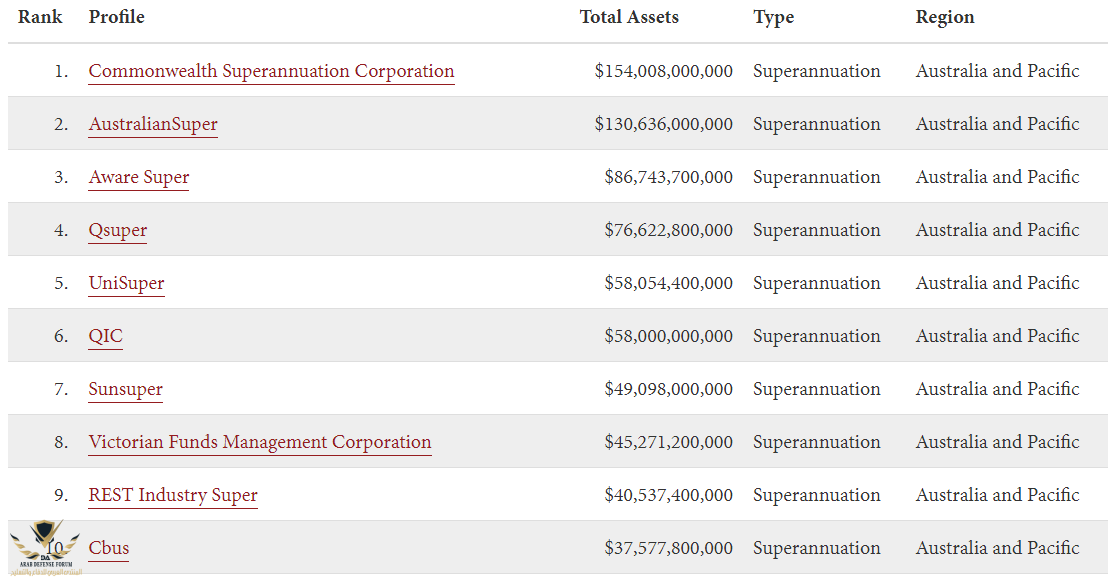This screenshot has height=578, width=1112.
Task: Click the Profile column header
Action: pos(116,17)
